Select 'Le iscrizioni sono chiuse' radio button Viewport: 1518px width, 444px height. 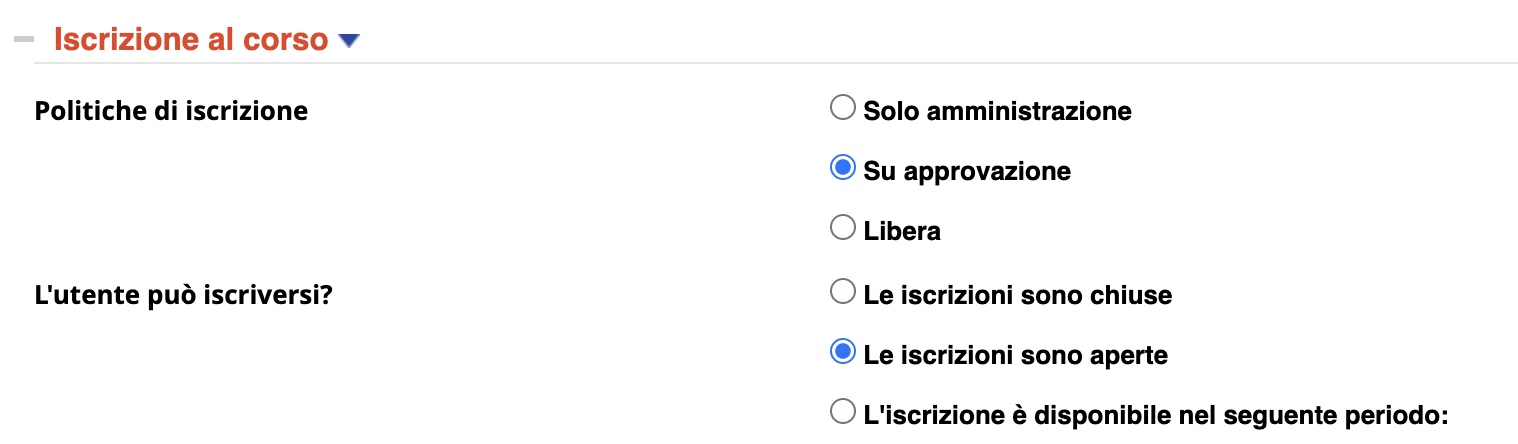[843, 293]
